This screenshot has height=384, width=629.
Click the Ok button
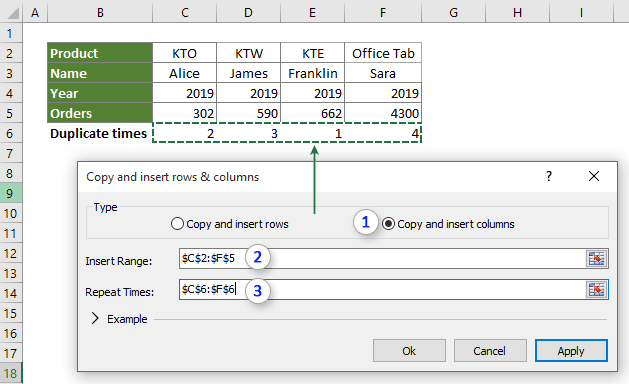[x=409, y=351]
